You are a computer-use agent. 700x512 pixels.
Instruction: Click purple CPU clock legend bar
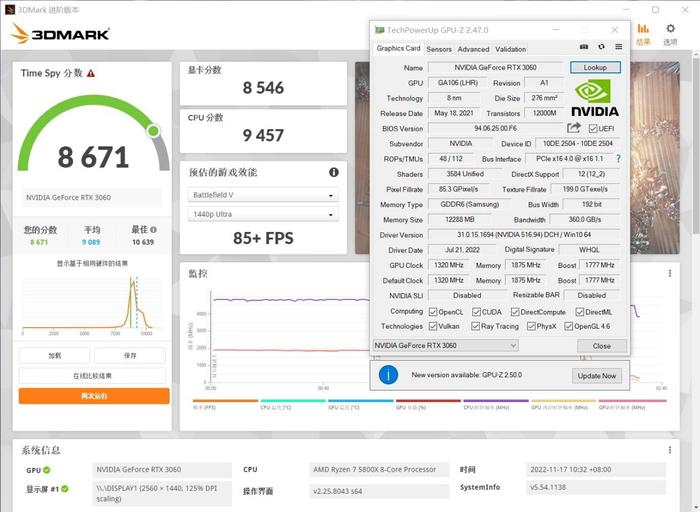(496, 401)
